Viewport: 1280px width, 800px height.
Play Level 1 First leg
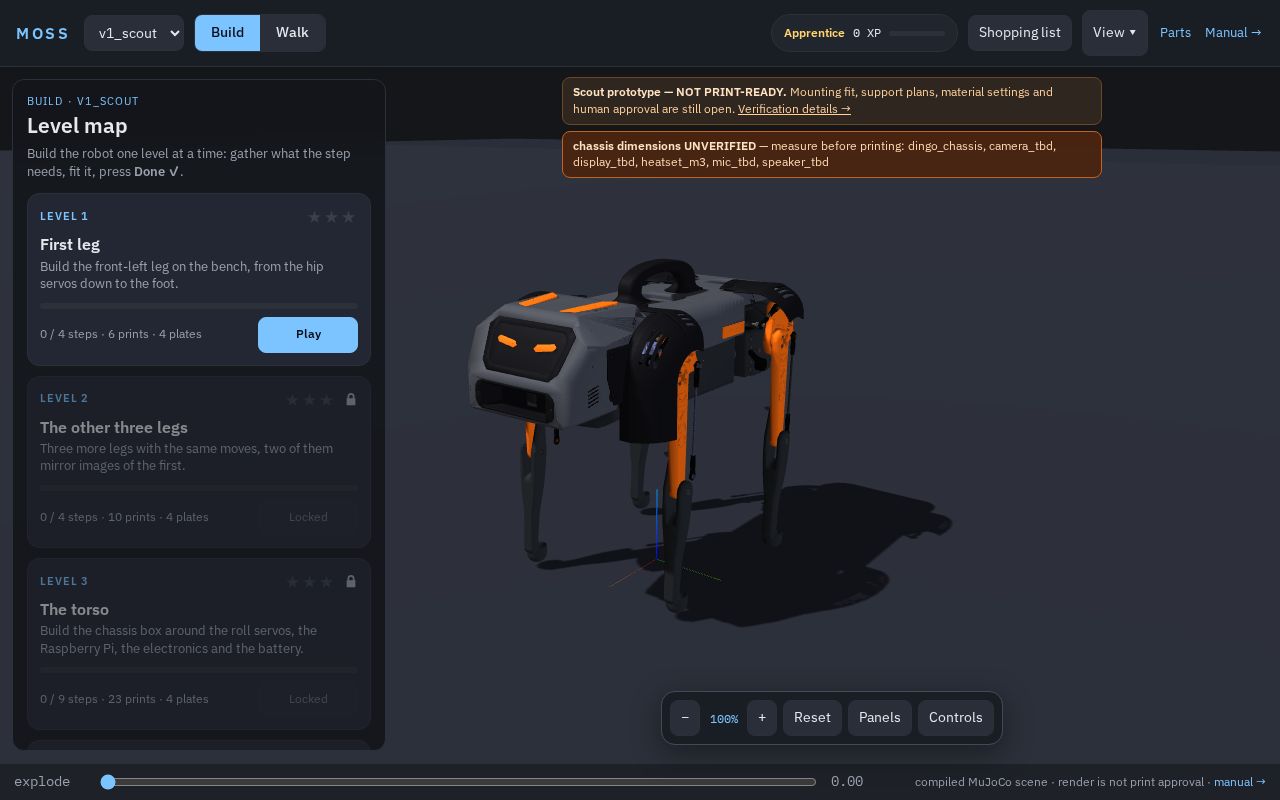[x=308, y=335]
